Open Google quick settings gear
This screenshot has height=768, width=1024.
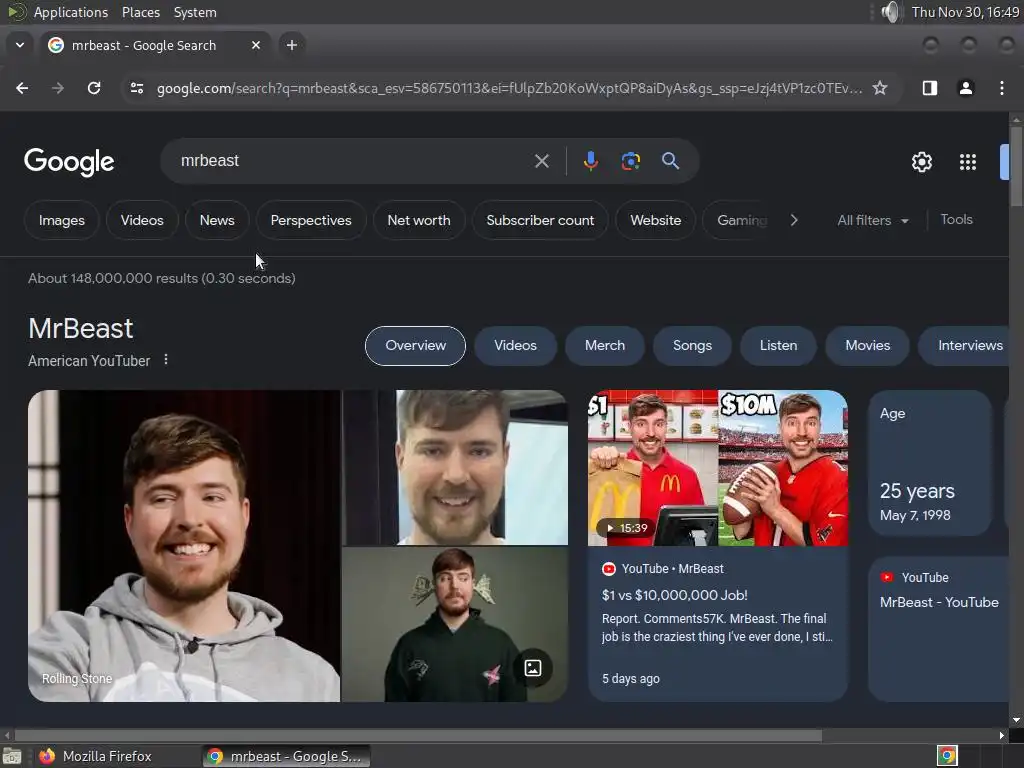pos(921,162)
